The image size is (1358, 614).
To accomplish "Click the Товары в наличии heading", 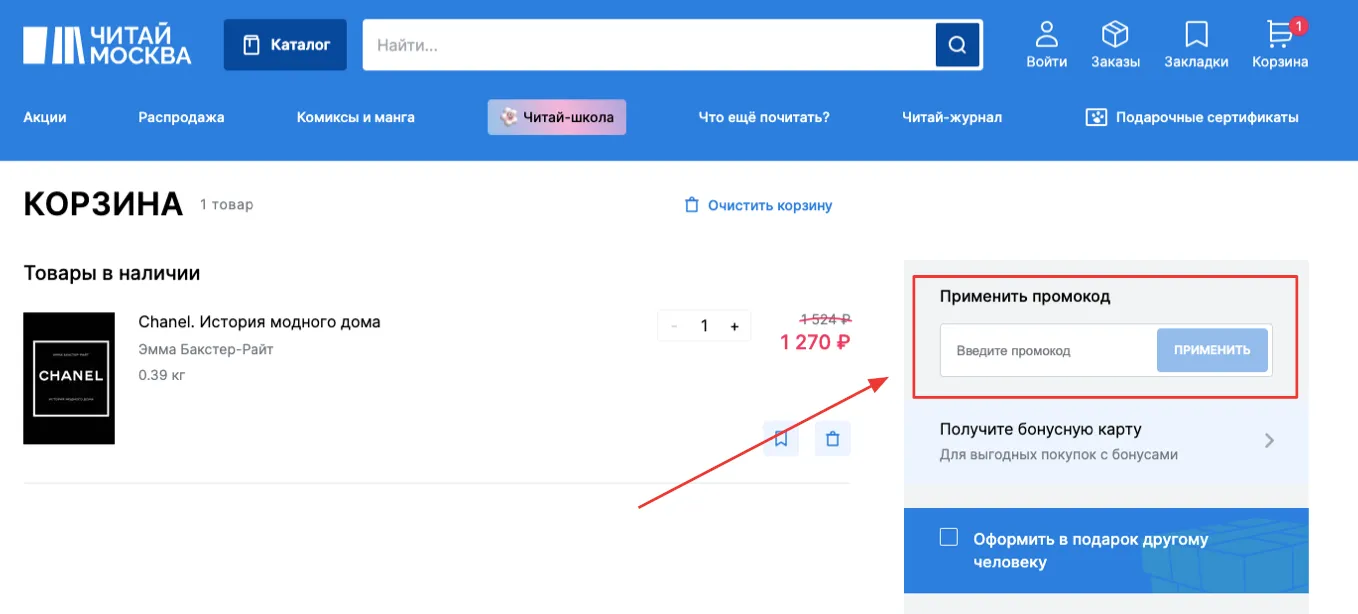I will pyautogui.click(x=112, y=273).
